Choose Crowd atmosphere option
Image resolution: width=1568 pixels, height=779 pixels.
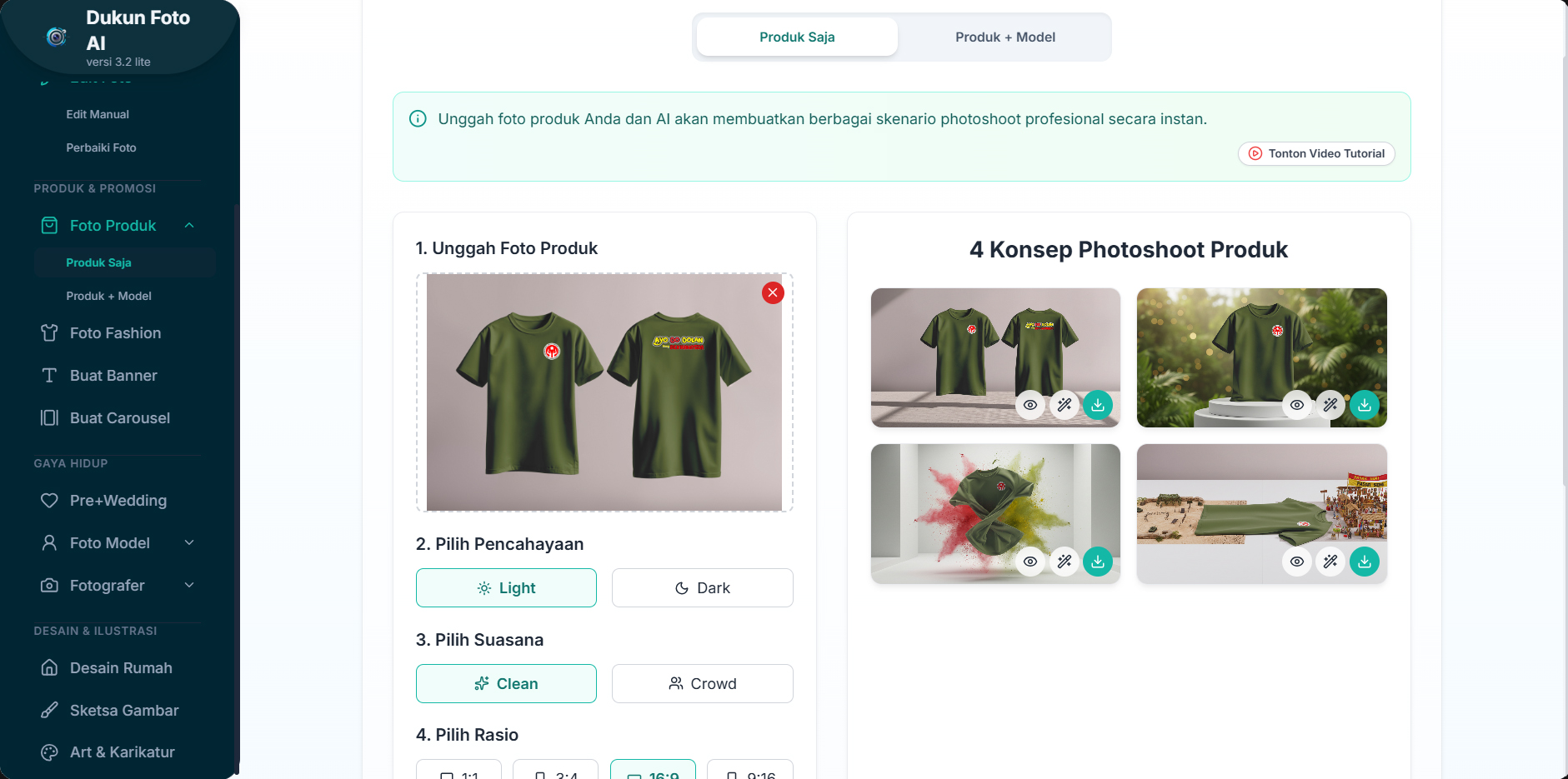coord(702,684)
